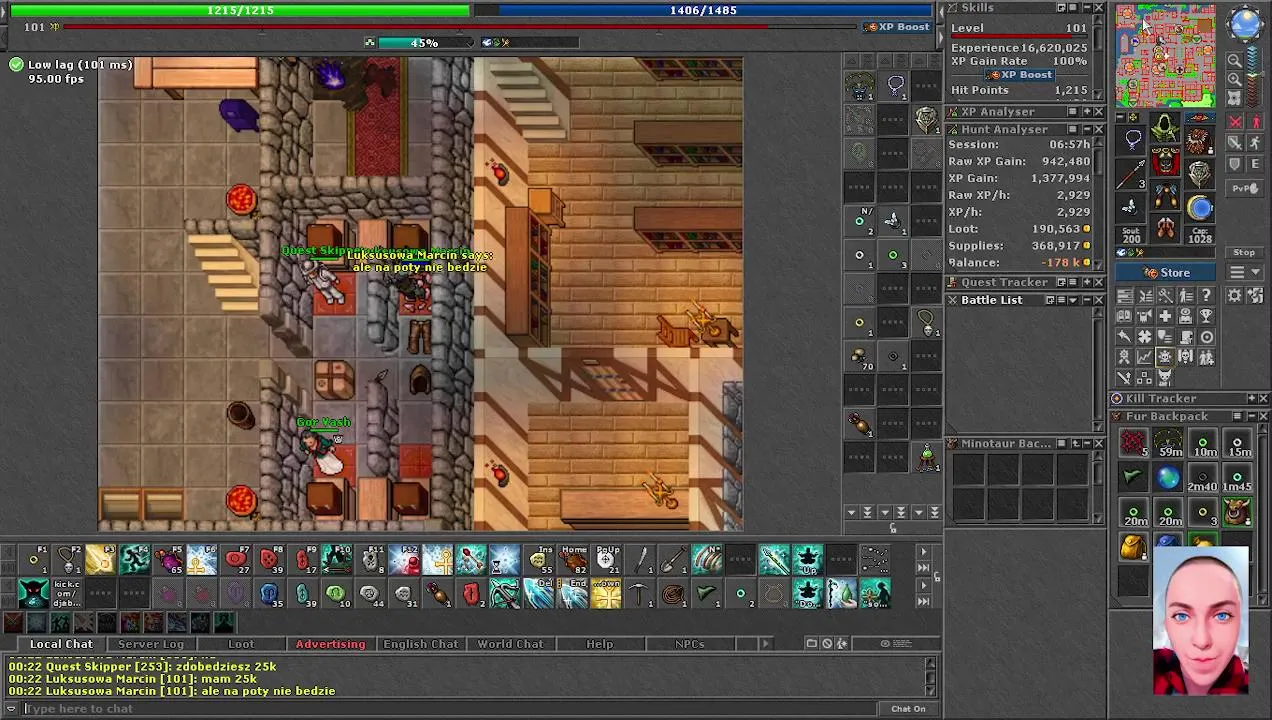Toggle Chat On mode
1272x720 pixels.
(x=908, y=709)
